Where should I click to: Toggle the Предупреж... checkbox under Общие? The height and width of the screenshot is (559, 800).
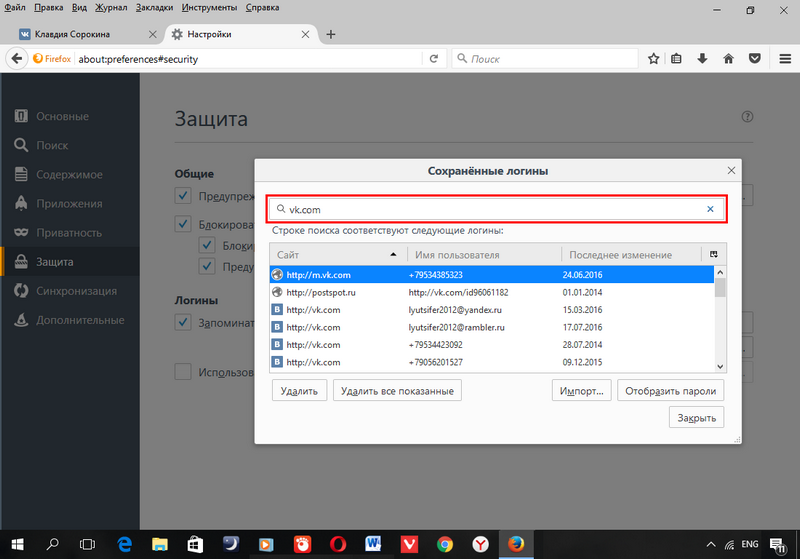pyautogui.click(x=183, y=195)
